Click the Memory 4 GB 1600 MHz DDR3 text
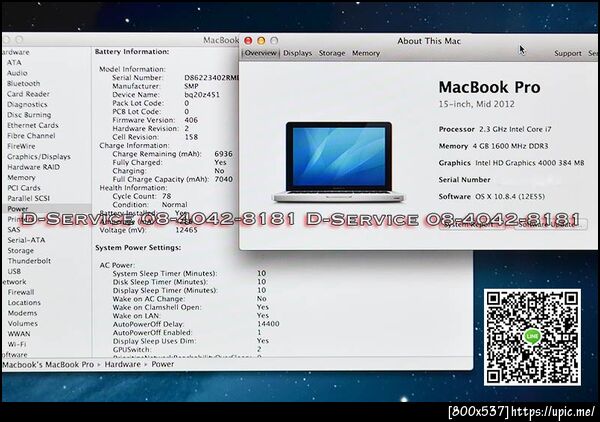Viewport: 600px width, 422px height. tap(493, 146)
